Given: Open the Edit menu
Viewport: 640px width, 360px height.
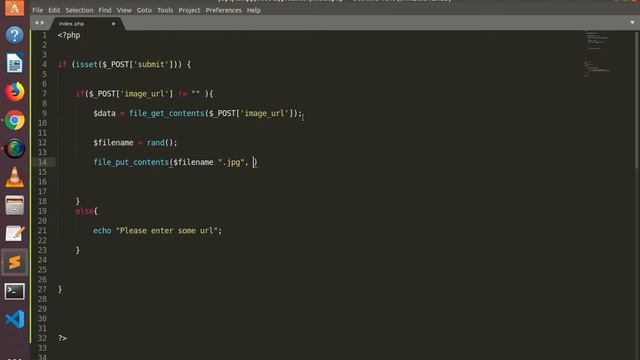Looking at the screenshot, I should click(x=54, y=10).
